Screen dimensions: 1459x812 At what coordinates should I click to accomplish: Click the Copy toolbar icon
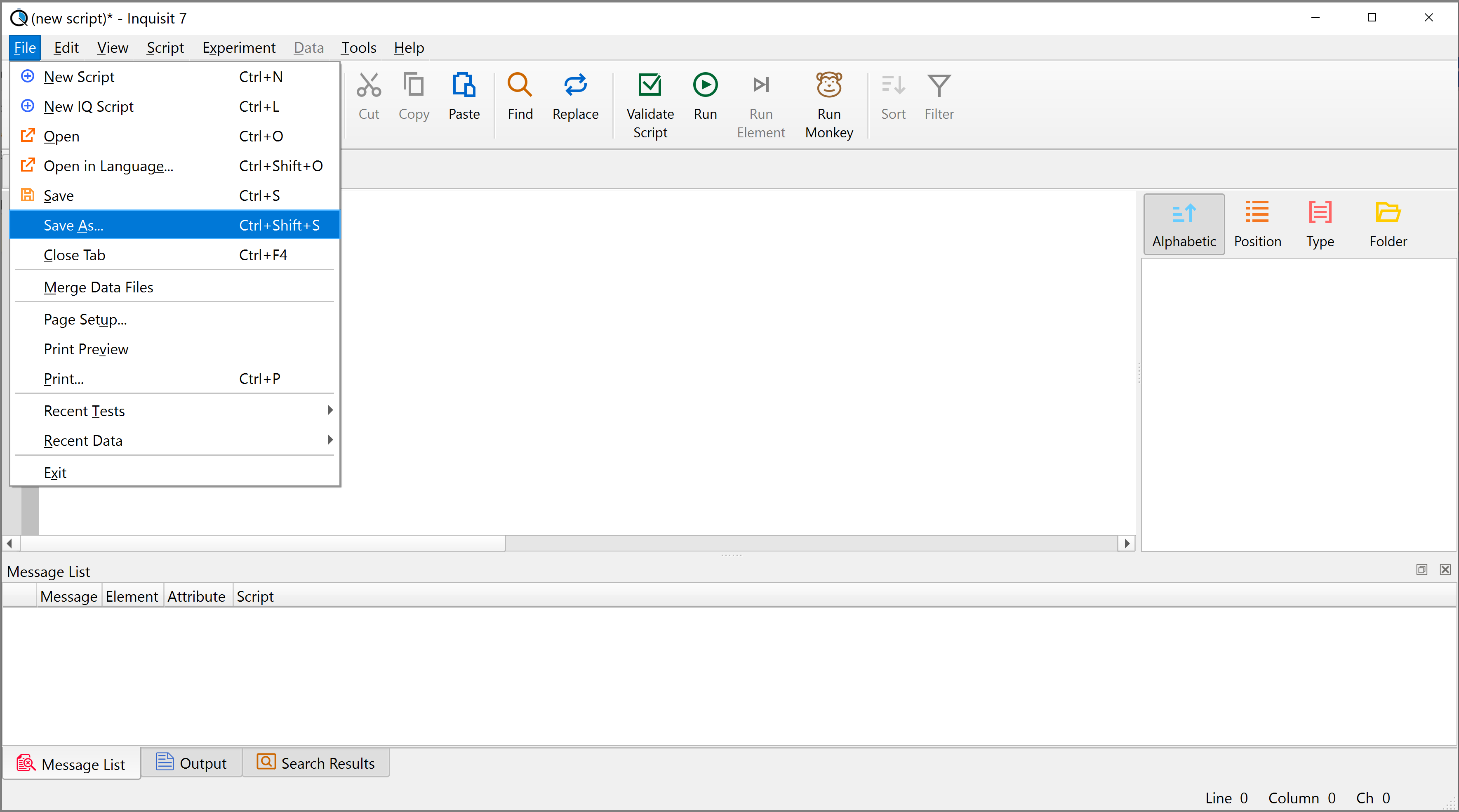414,85
